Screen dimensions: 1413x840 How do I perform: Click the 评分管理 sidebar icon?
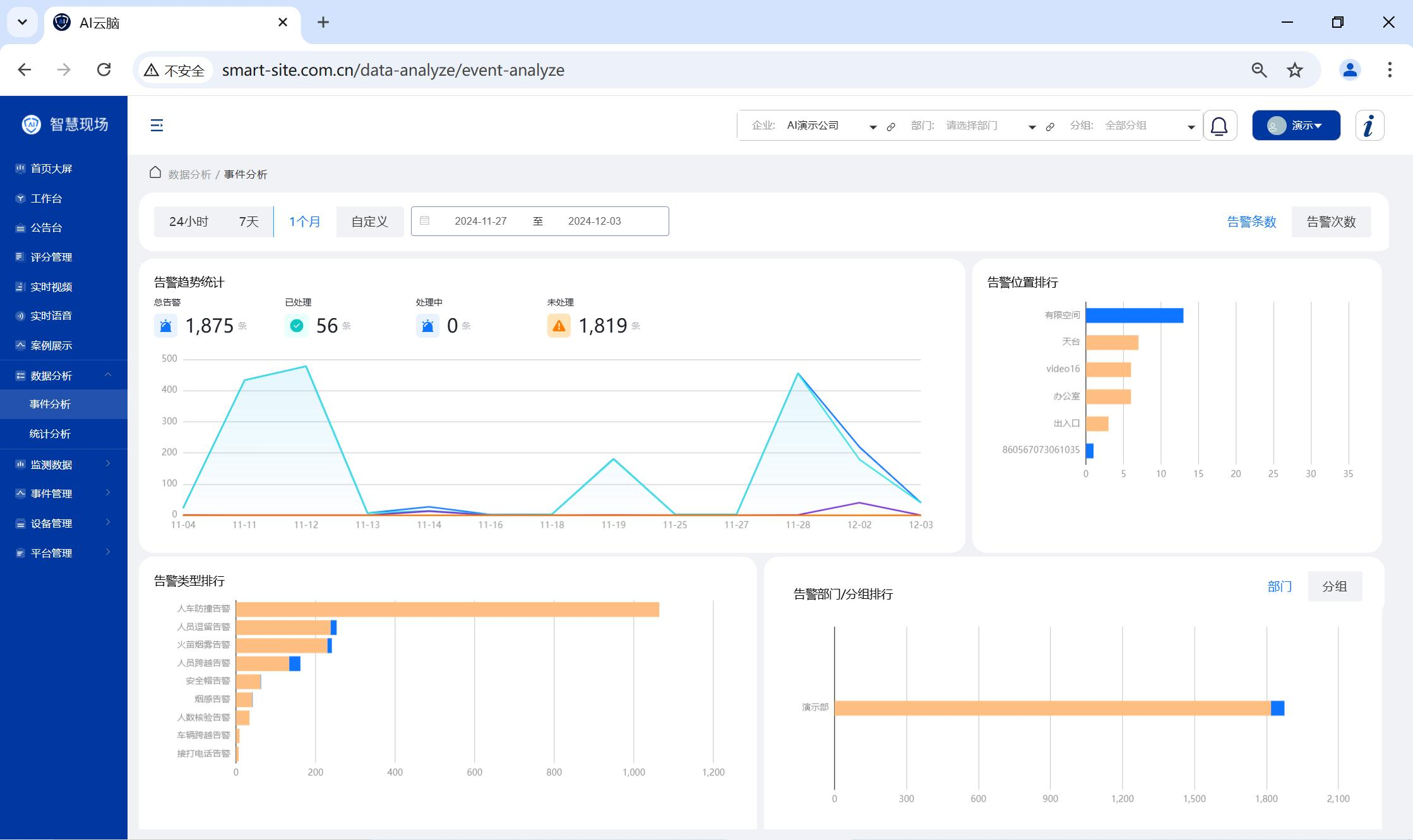pyautogui.click(x=20, y=257)
